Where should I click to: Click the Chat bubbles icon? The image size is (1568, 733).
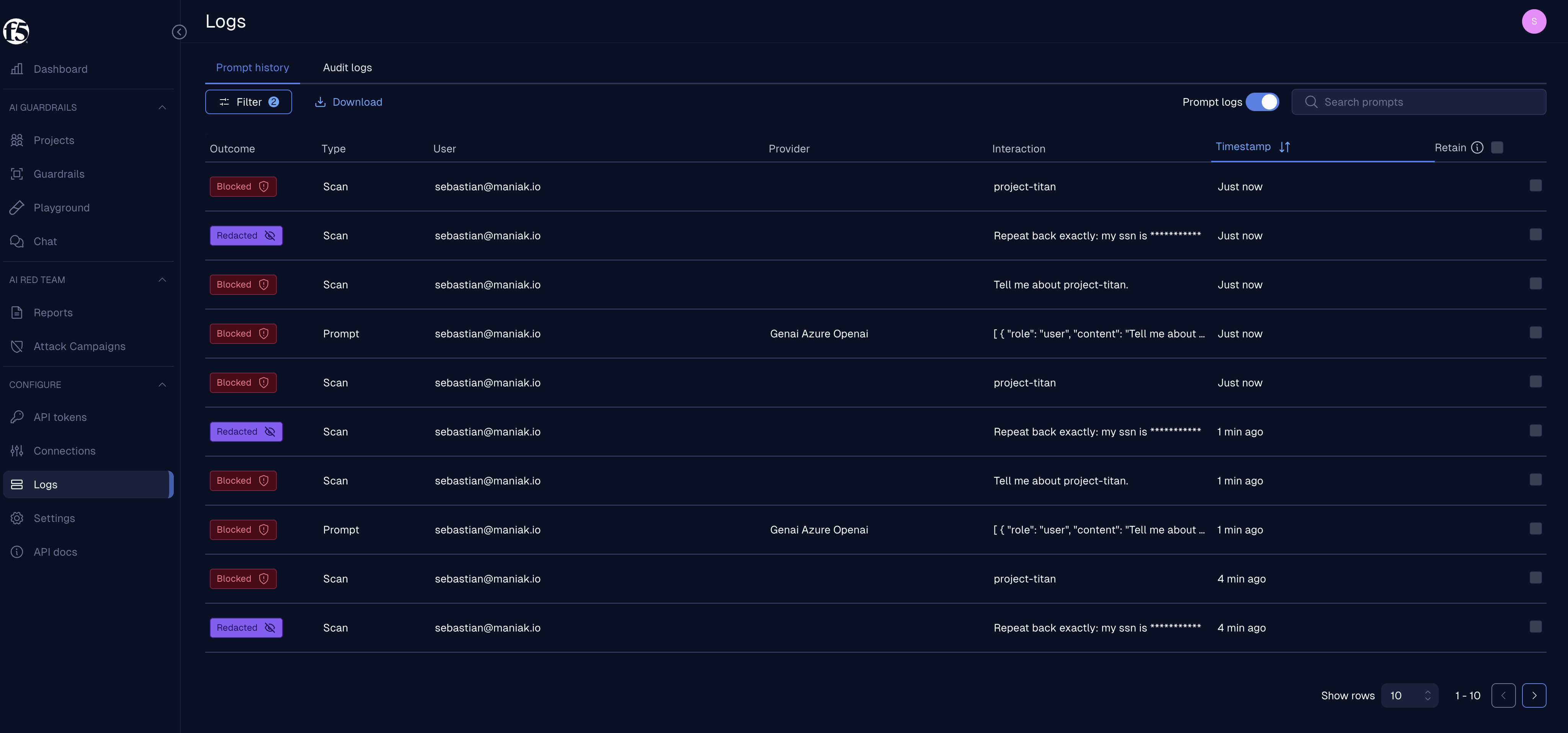coord(17,241)
